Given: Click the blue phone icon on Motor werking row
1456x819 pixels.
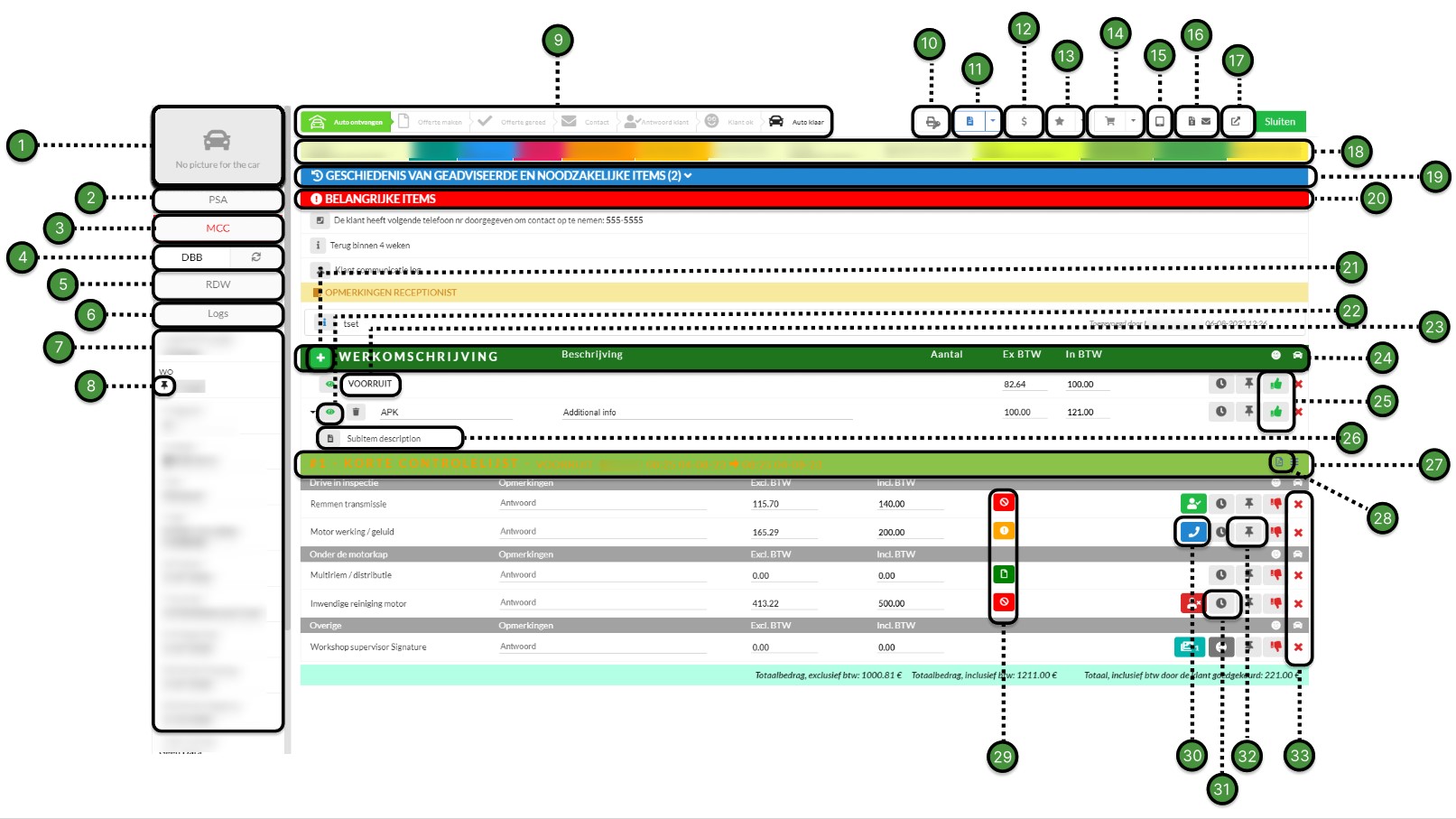Looking at the screenshot, I should tap(1193, 532).
